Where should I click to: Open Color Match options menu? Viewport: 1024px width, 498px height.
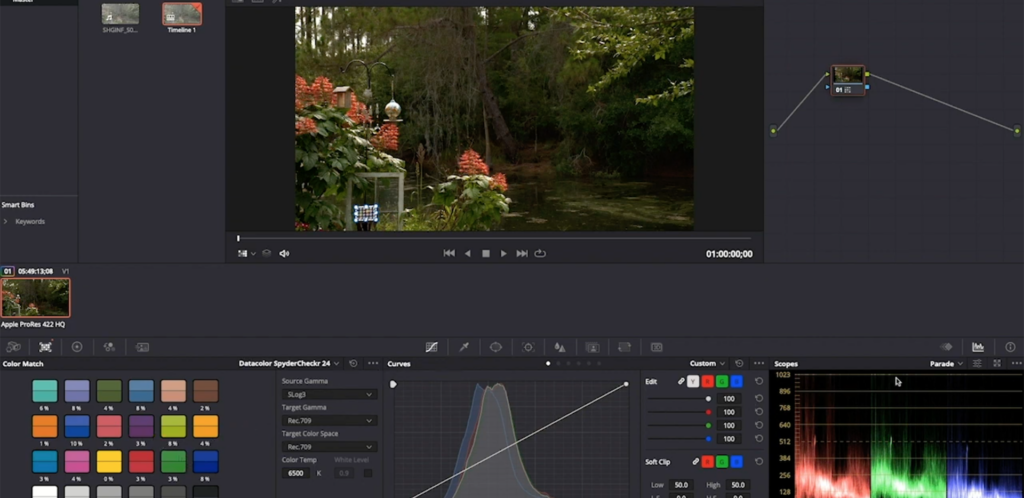click(x=373, y=364)
